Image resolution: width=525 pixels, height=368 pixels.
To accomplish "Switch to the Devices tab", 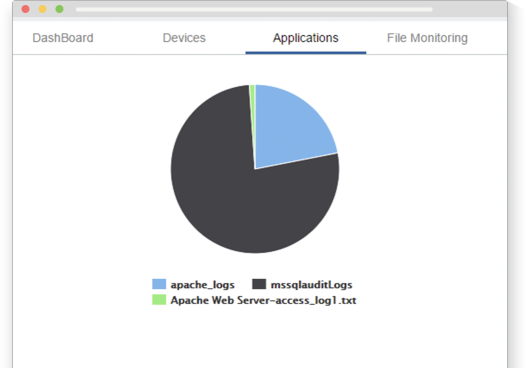I will point(184,38).
